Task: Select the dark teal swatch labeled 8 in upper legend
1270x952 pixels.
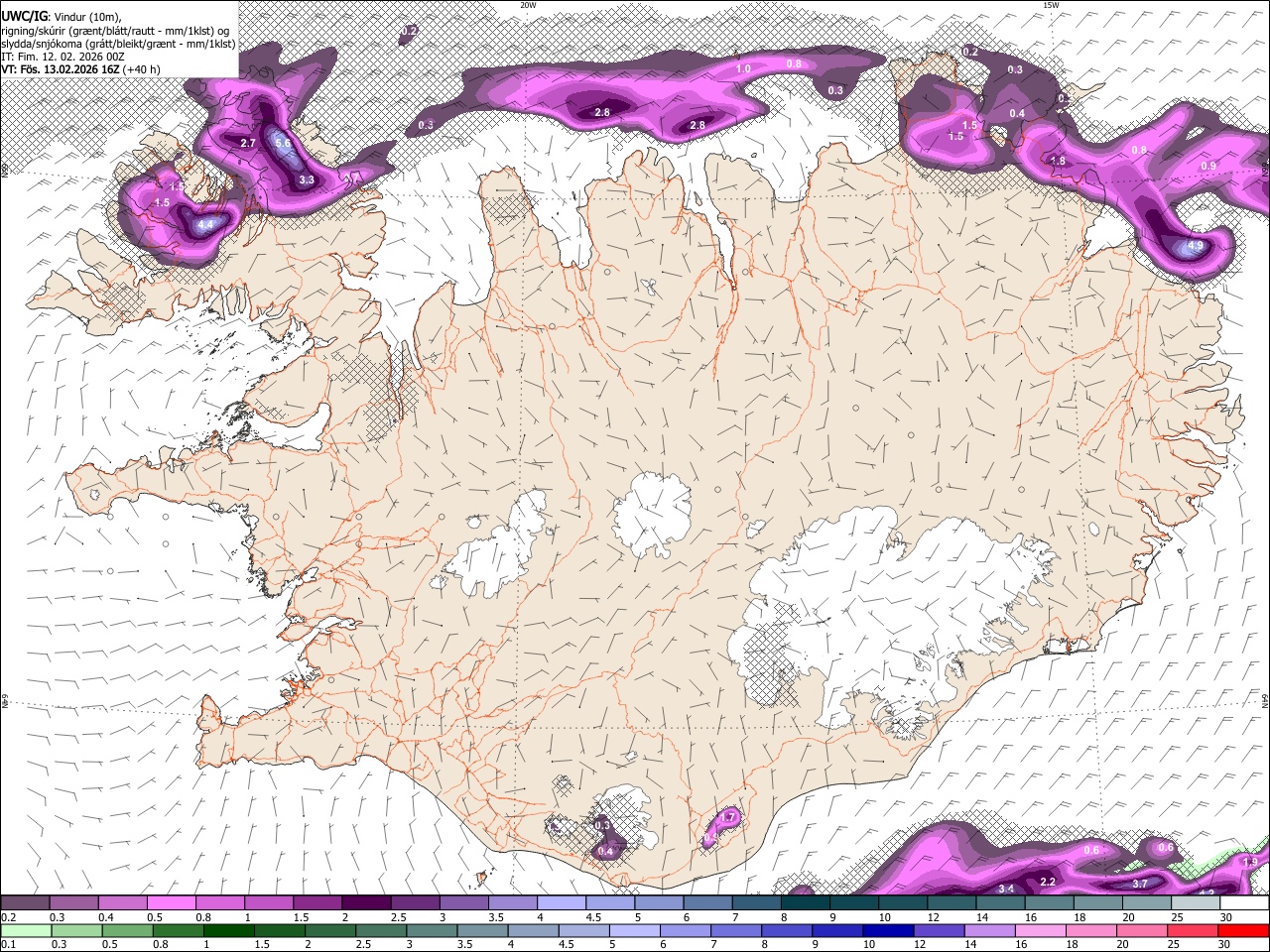Action: click(x=805, y=903)
